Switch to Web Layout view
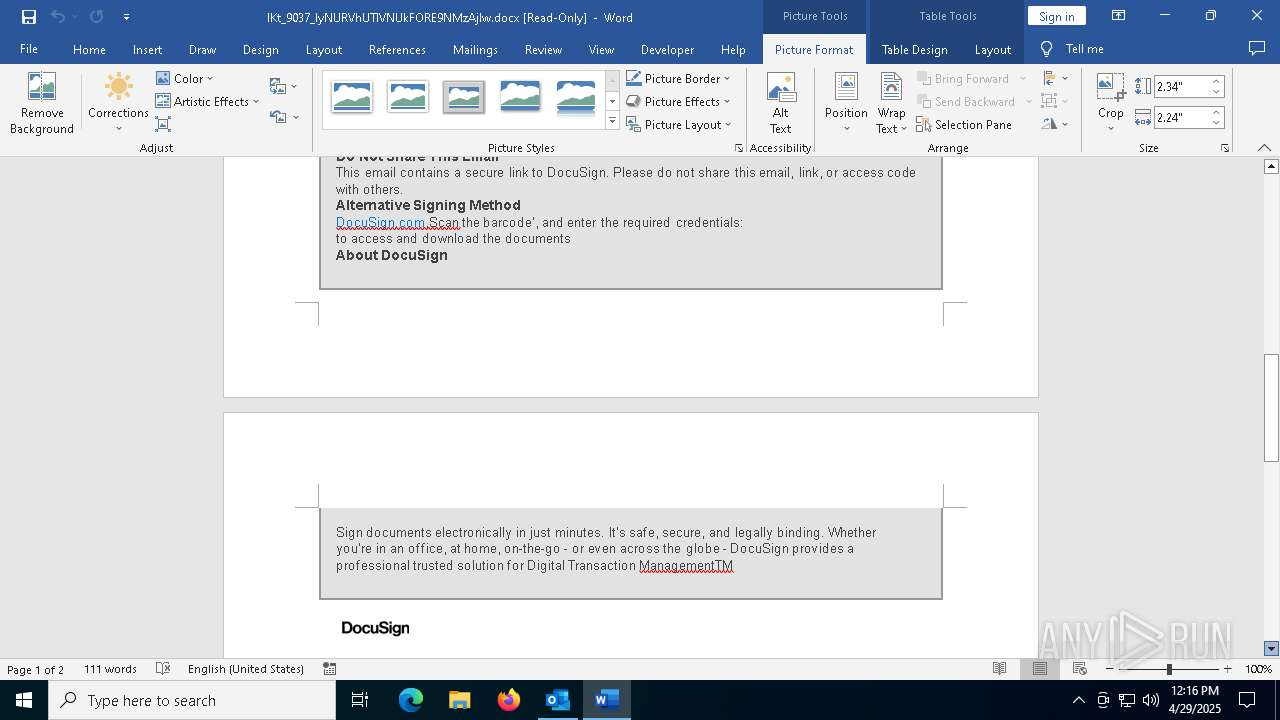 tap(1079, 669)
